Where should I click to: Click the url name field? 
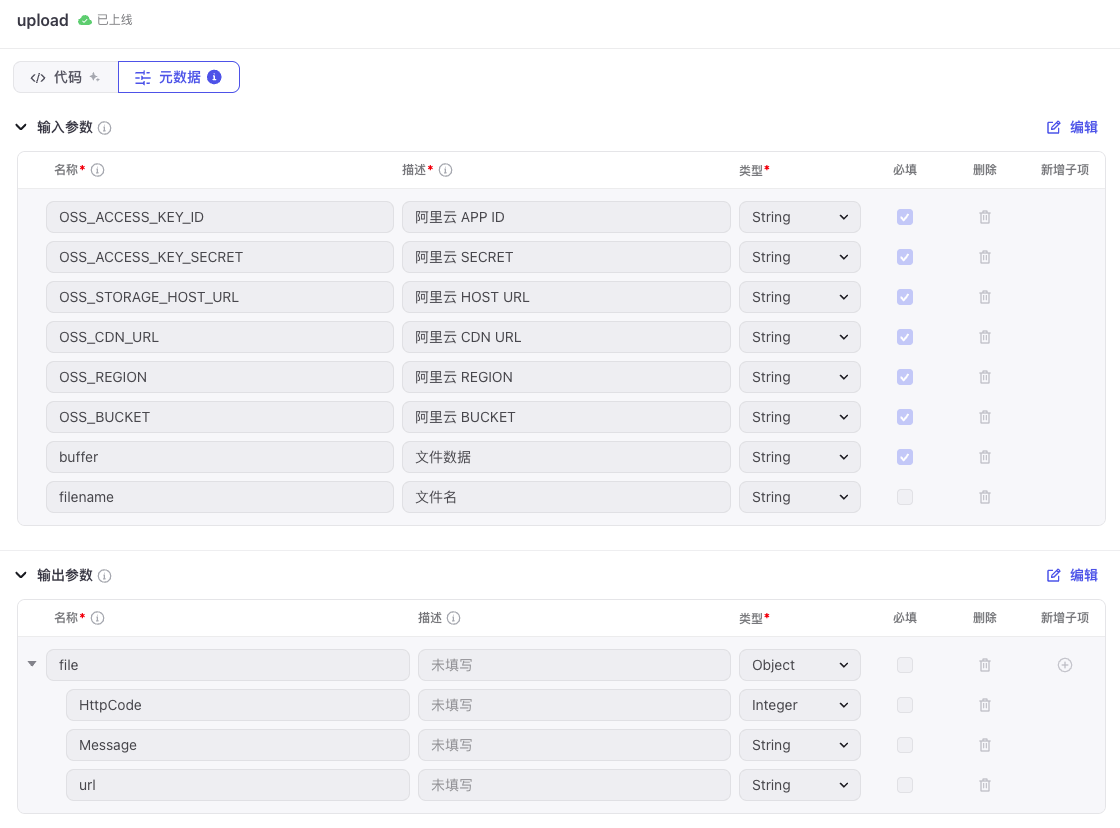[x=238, y=785]
